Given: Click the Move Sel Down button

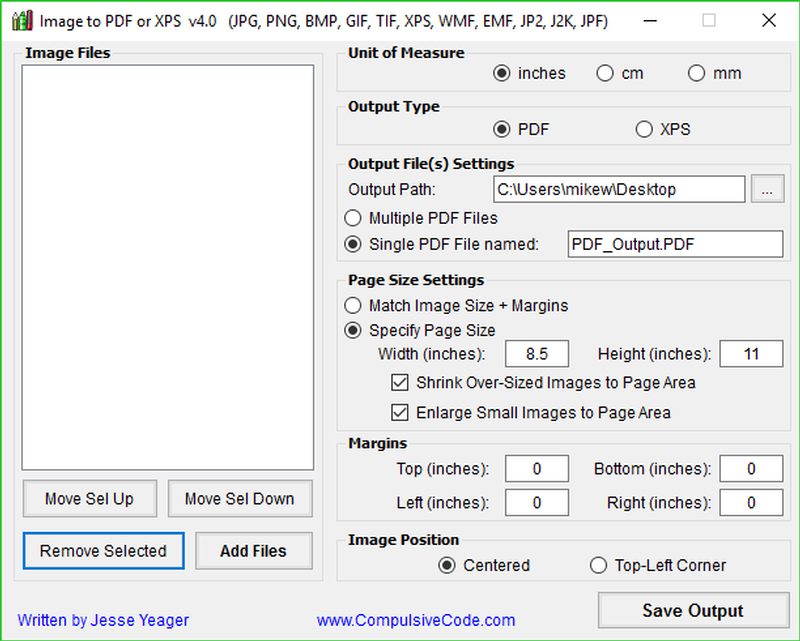Looking at the screenshot, I should pyautogui.click(x=240, y=499).
